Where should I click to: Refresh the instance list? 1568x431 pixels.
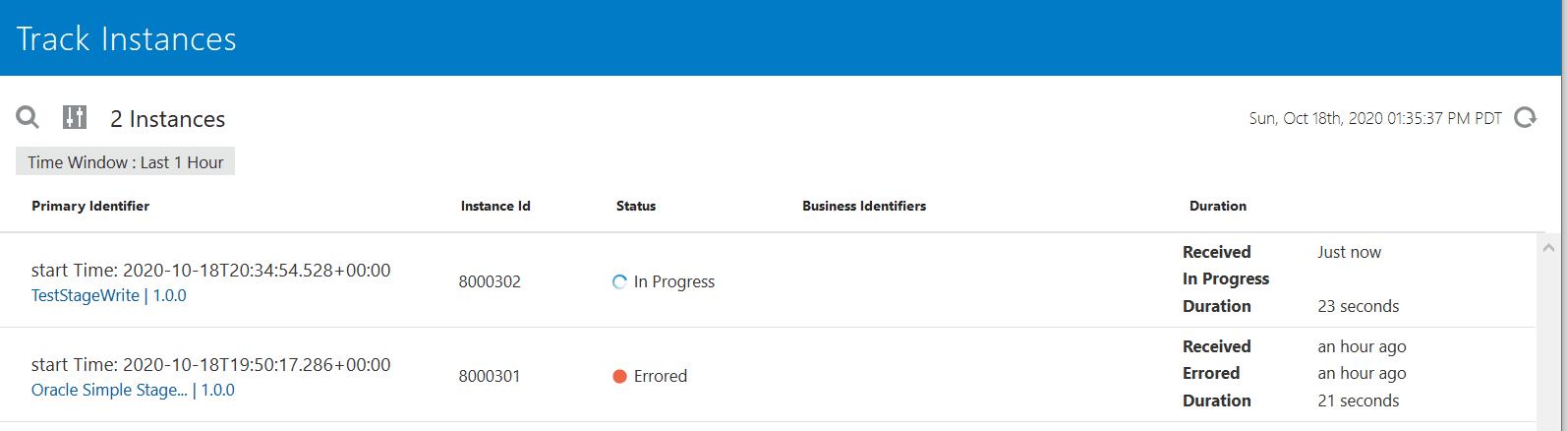pos(1525,118)
